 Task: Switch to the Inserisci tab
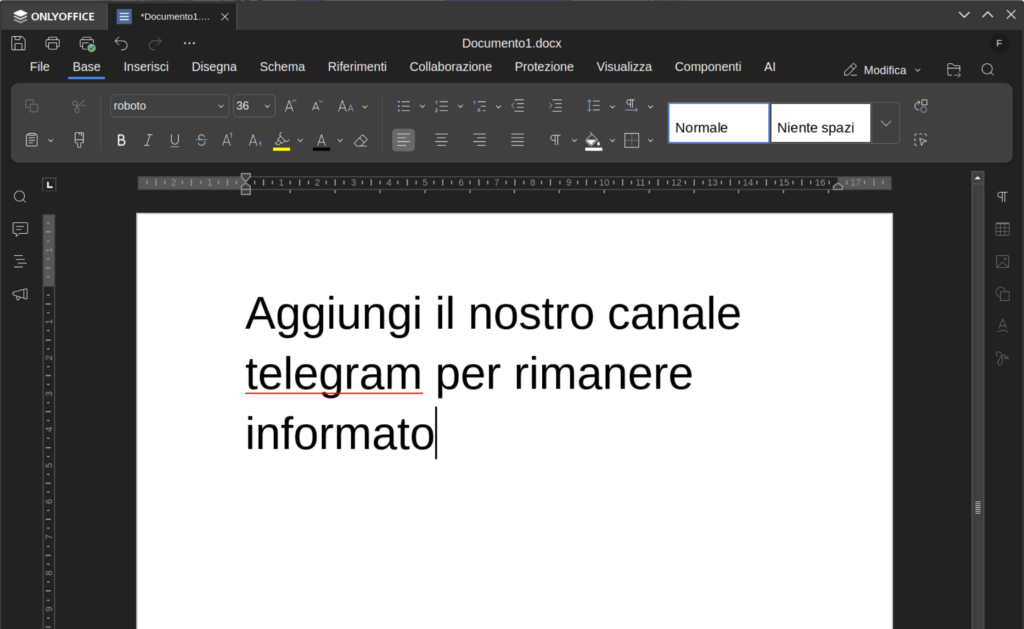click(x=146, y=67)
